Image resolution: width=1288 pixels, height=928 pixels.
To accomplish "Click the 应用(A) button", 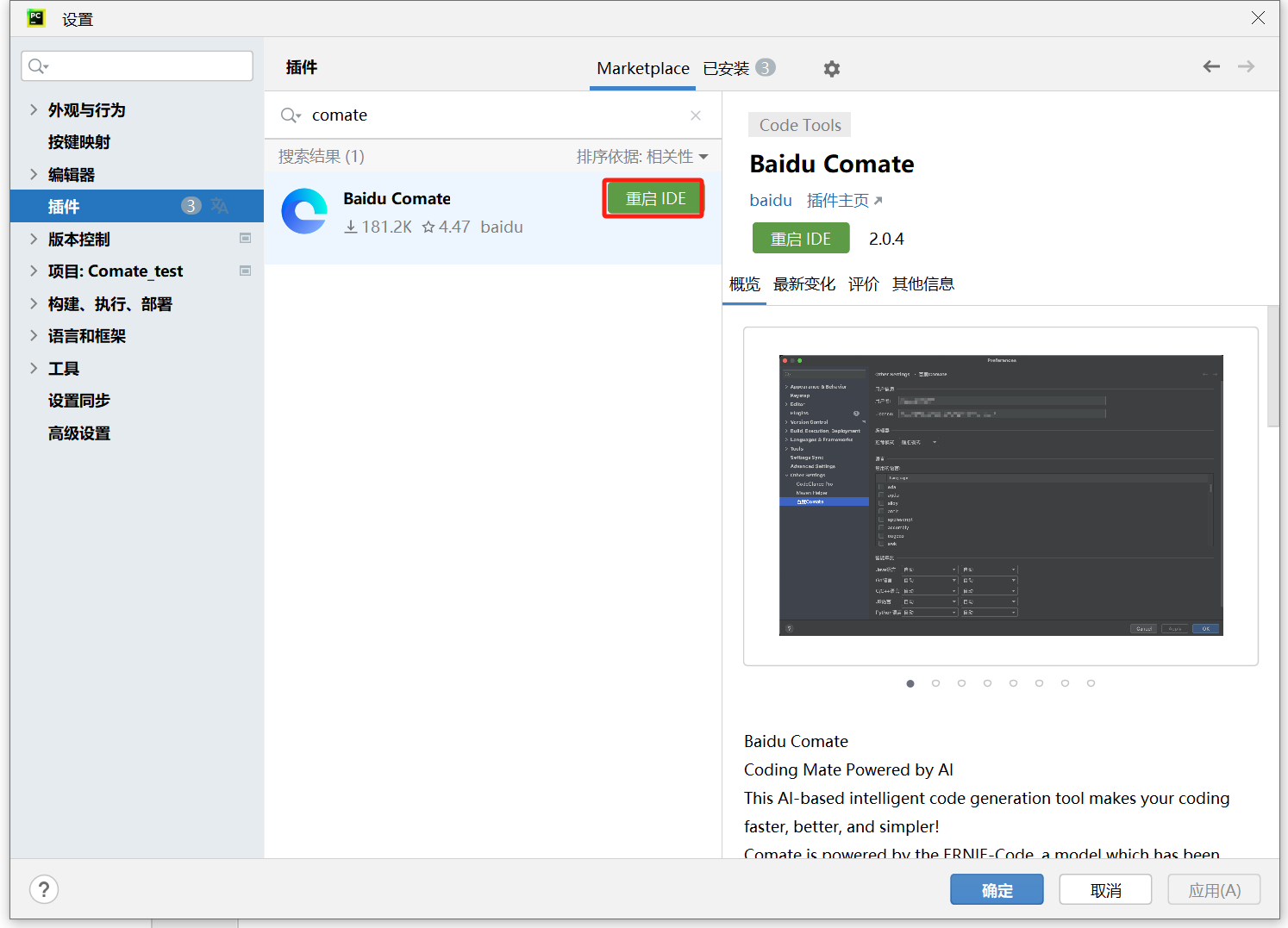I will [1214, 890].
